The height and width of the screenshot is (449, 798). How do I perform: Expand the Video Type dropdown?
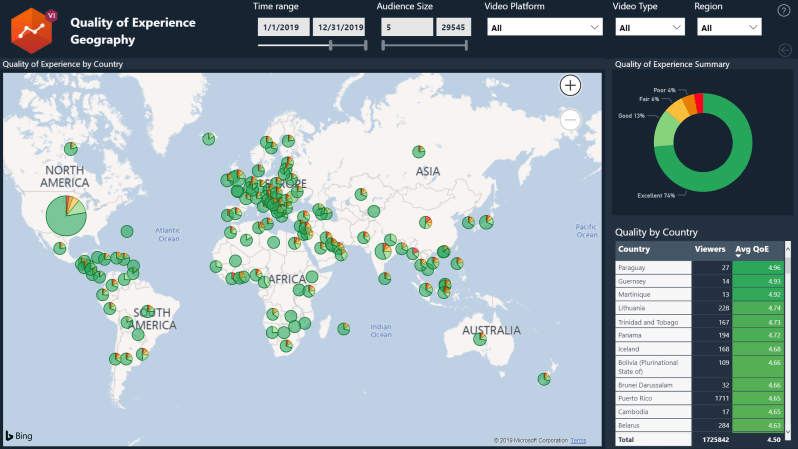tap(648, 28)
